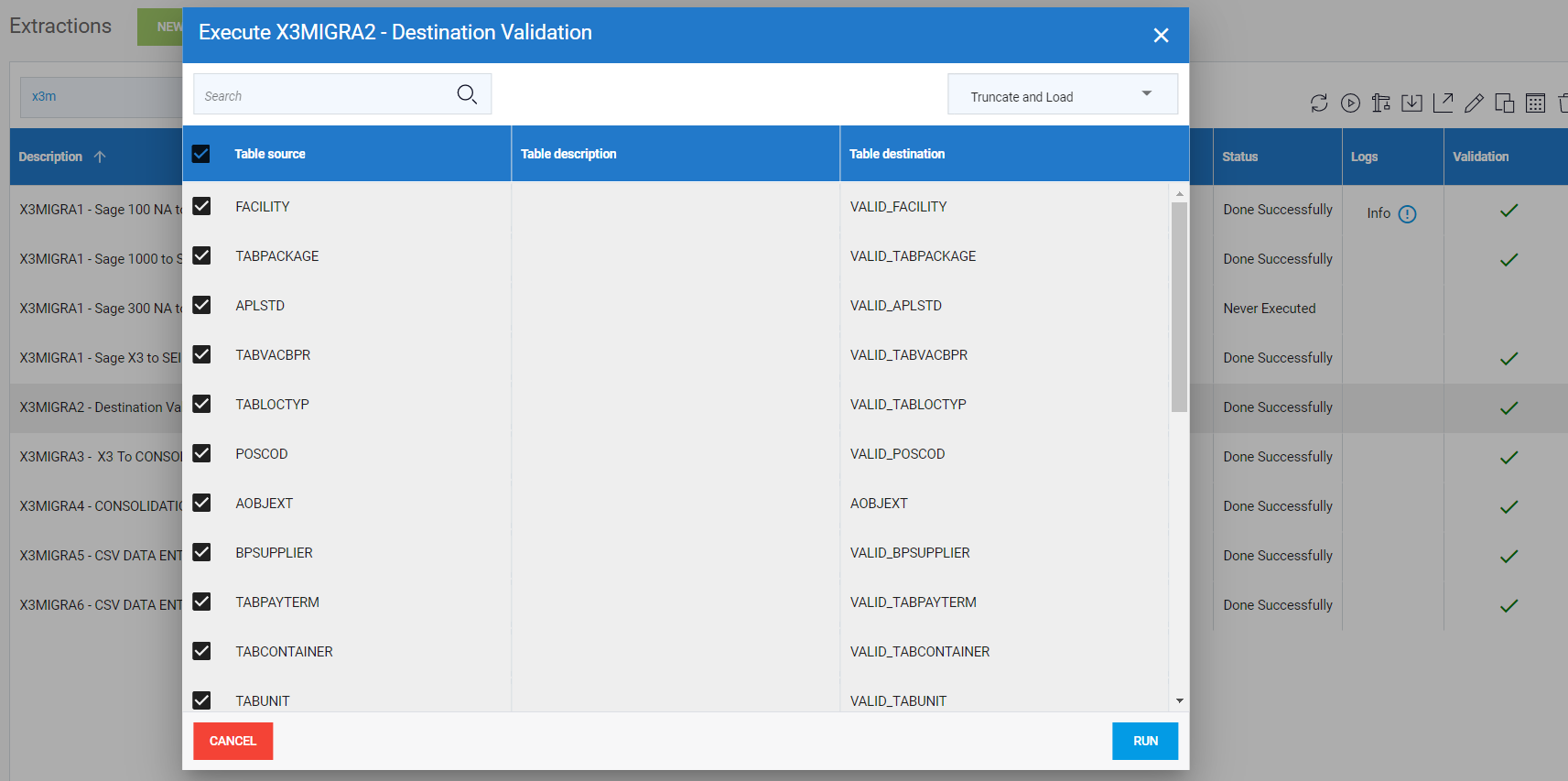Viewport: 1568px width, 781px height.
Task: Uncheck the AOBJEXT table row checkbox
Action: (x=201, y=504)
